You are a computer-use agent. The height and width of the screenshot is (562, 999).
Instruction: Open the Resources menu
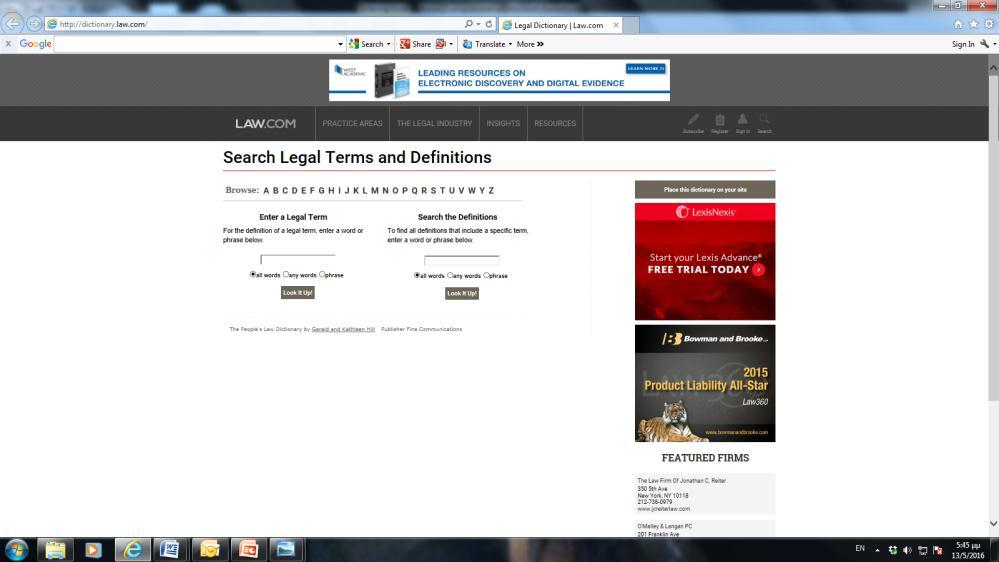pyautogui.click(x=555, y=123)
